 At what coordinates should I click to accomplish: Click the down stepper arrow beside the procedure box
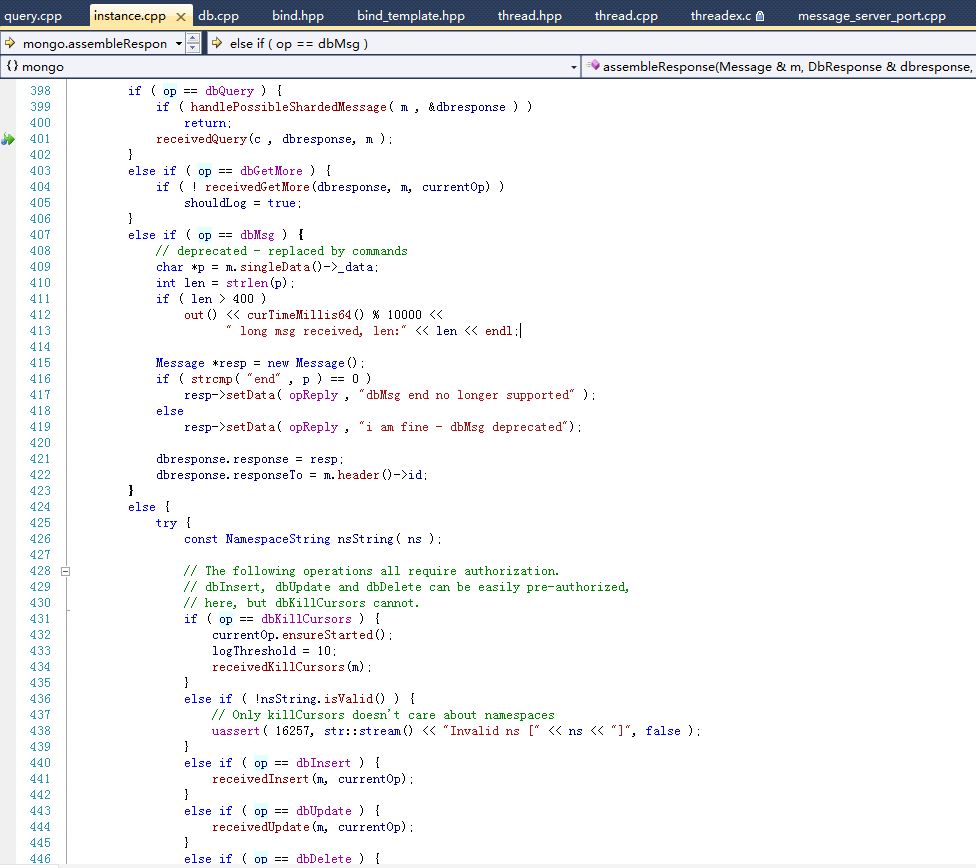coord(192,48)
